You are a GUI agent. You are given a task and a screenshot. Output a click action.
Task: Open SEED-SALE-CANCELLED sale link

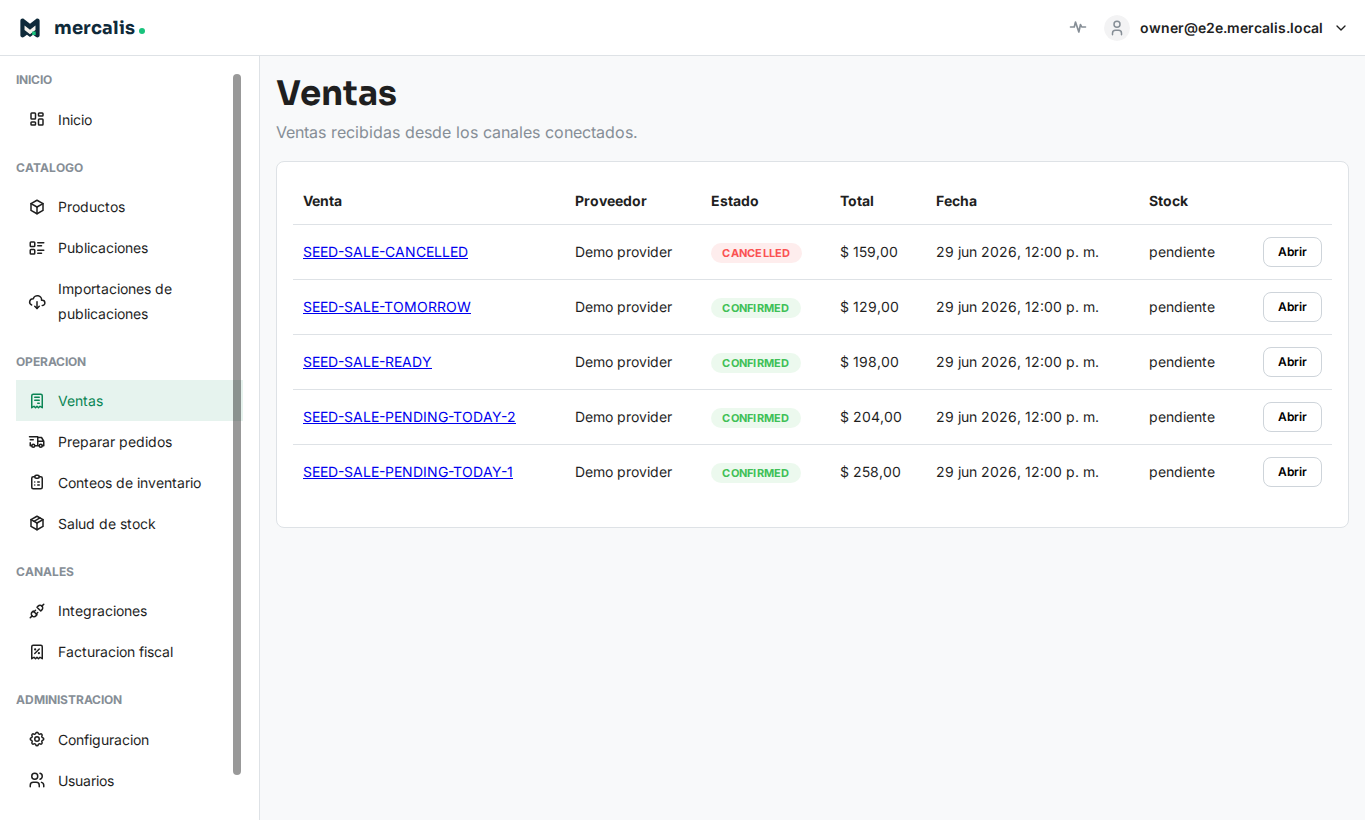[x=385, y=252]
